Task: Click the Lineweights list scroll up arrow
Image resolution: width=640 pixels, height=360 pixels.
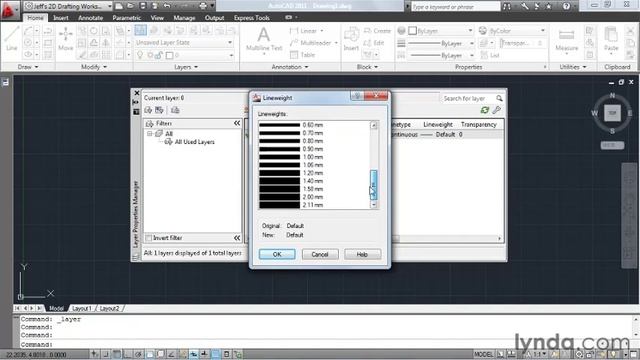Action: pos(373,125)
